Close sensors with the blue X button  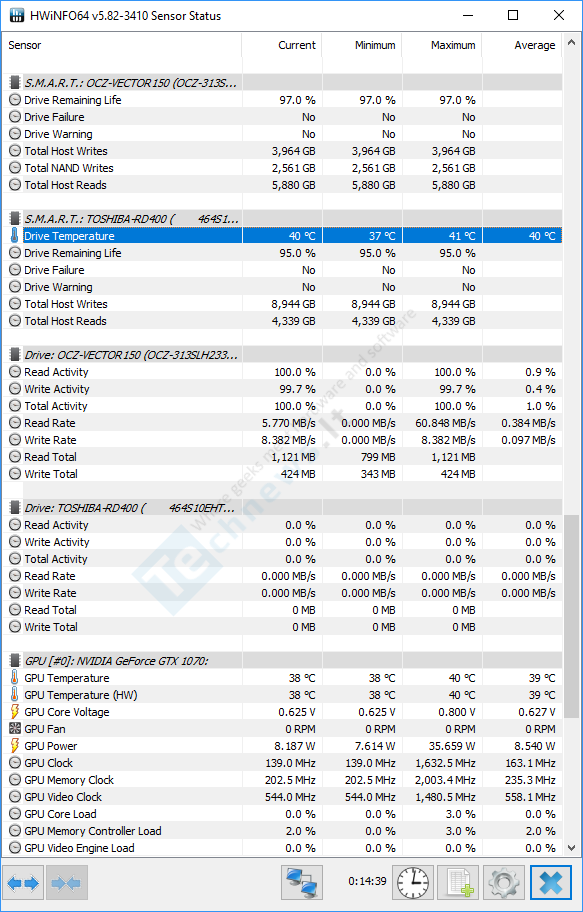[551, 882]
